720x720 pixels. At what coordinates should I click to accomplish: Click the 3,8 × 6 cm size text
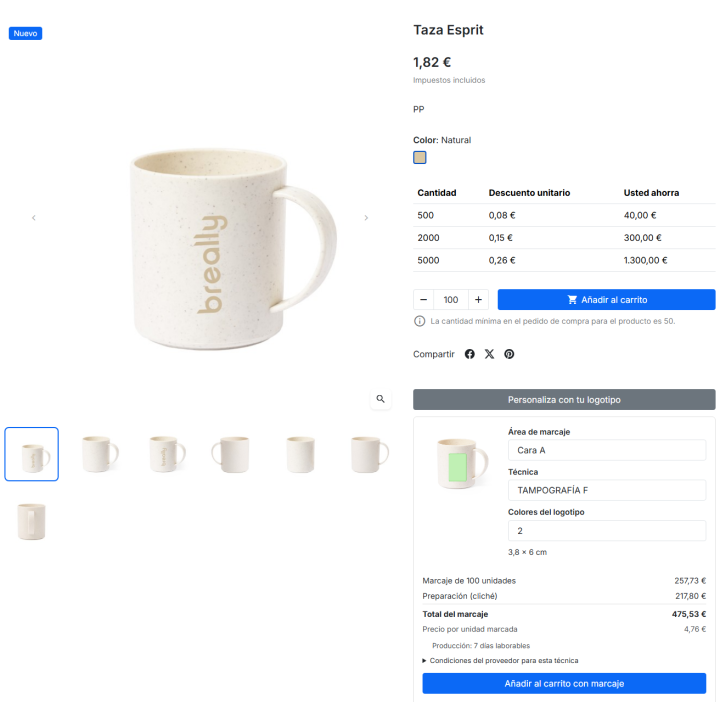(527, 552)
